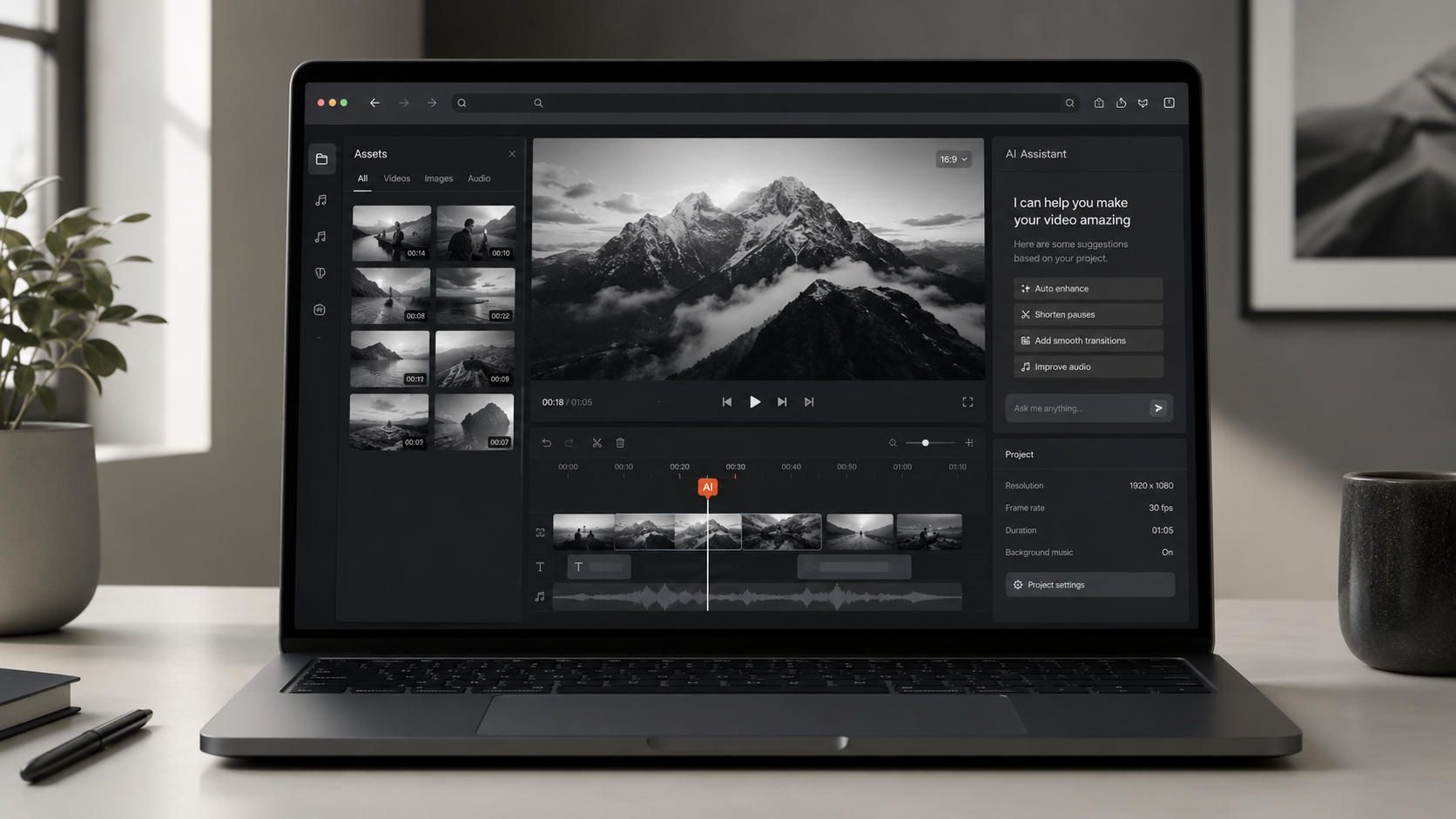
Task: Delete selection with the trash icon
Action: [620, 443]
